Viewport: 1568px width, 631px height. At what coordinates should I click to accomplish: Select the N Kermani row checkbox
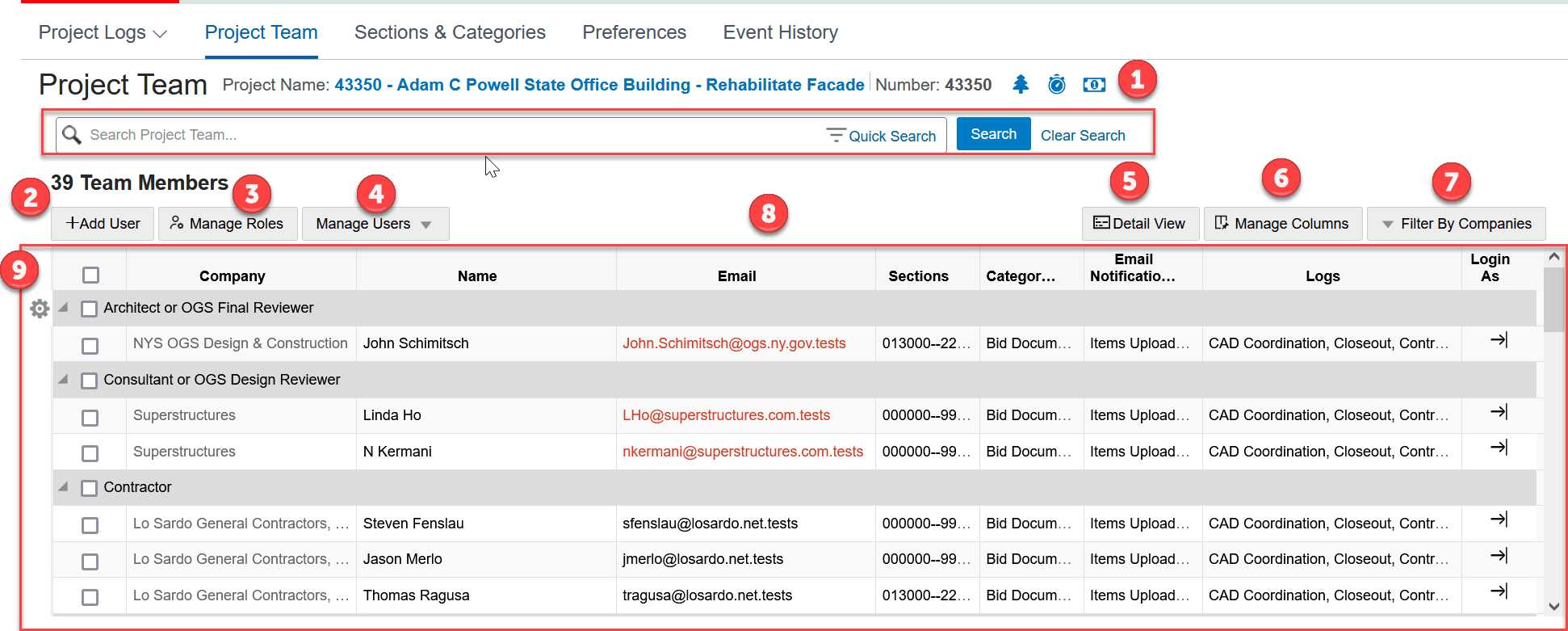coord(90,454)
